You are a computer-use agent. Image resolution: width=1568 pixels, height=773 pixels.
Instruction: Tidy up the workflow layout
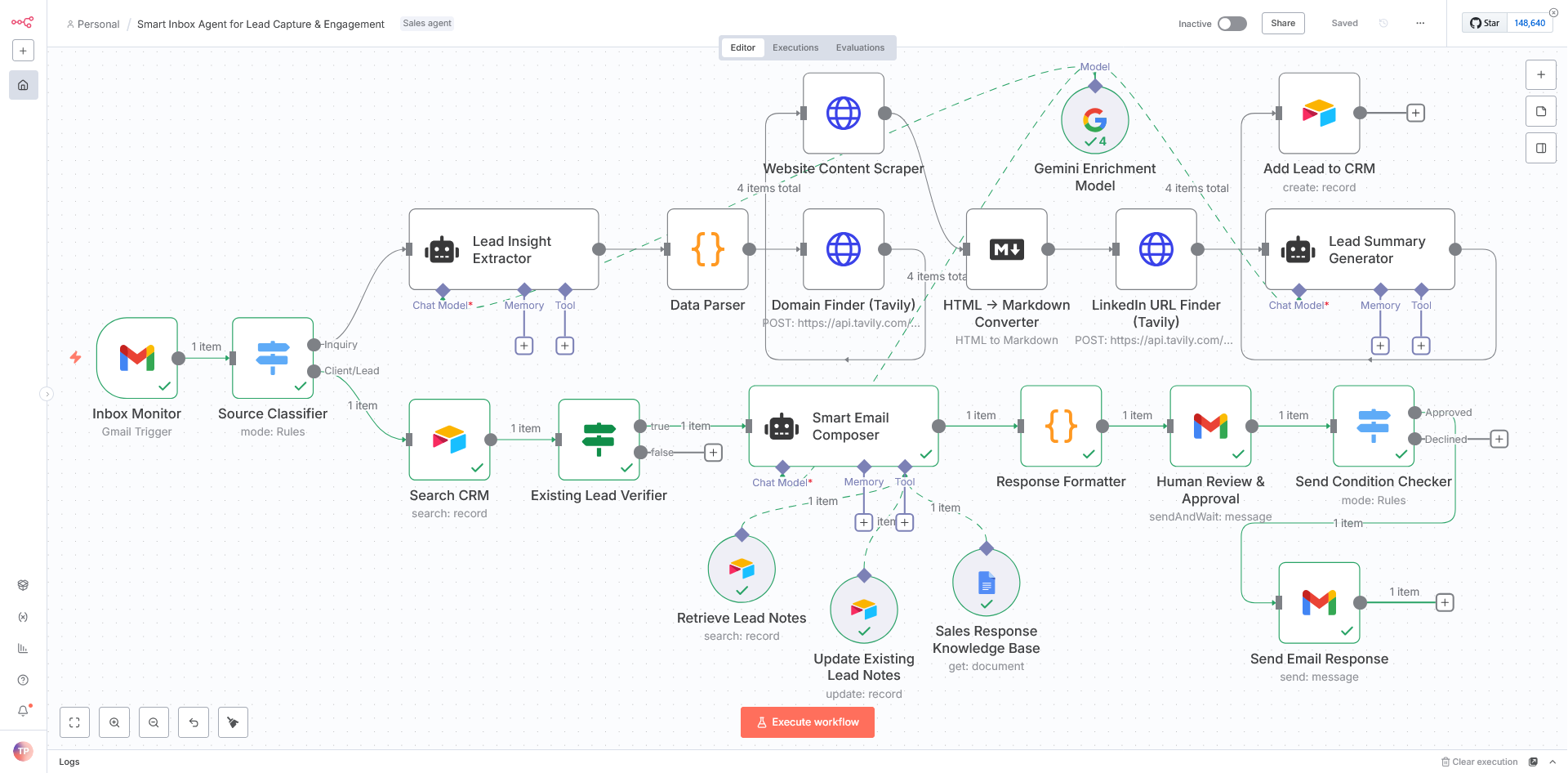pos(233,722)
